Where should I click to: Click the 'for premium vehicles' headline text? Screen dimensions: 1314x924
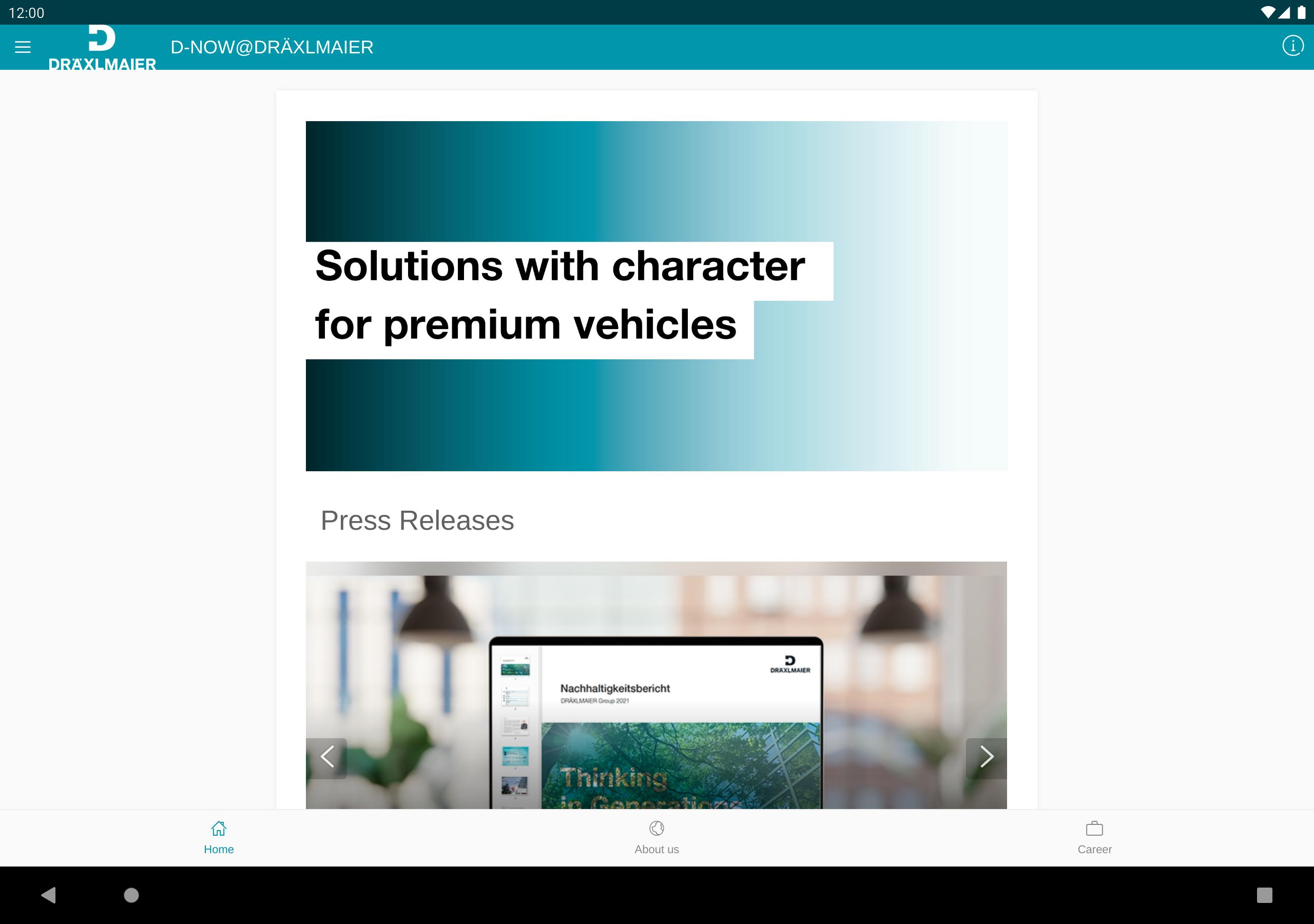(526, 325)
